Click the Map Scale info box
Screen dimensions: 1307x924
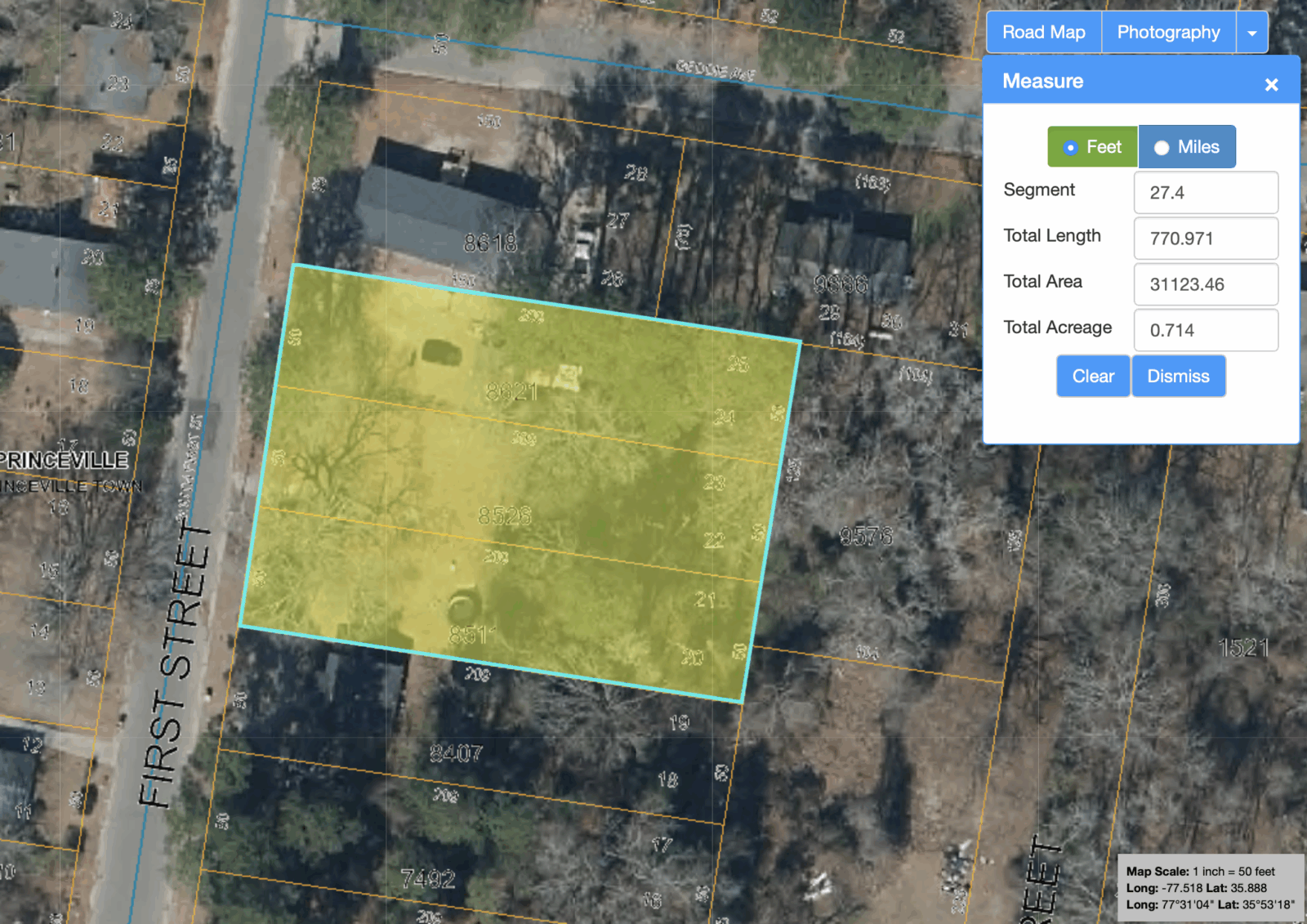1210,887
